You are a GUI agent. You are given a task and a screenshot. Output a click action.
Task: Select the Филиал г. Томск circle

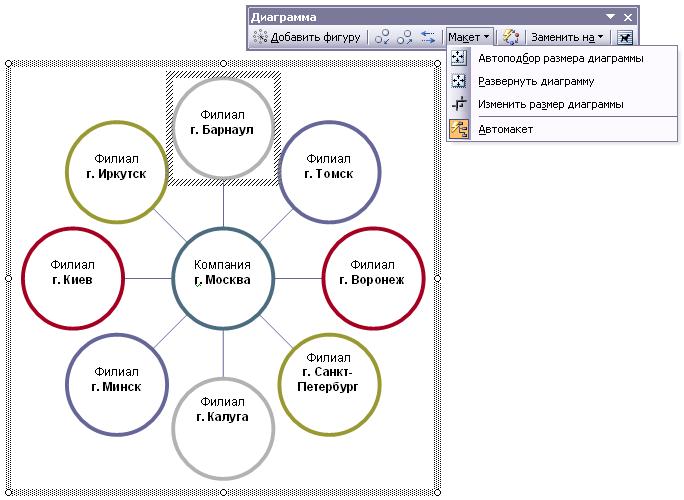329,172
